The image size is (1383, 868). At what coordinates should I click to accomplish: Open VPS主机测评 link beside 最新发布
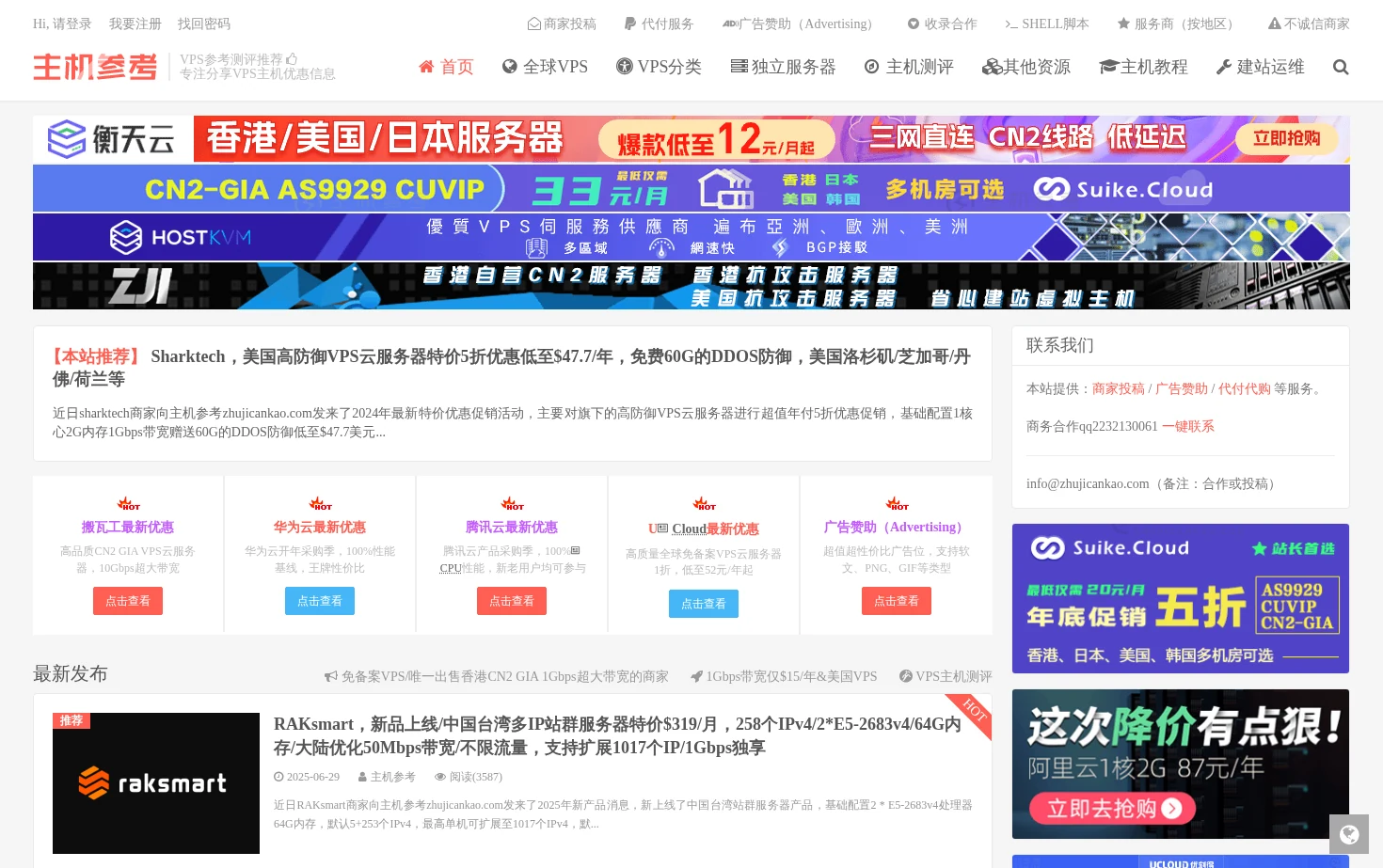pyautogui.click(x=946, y=676)
